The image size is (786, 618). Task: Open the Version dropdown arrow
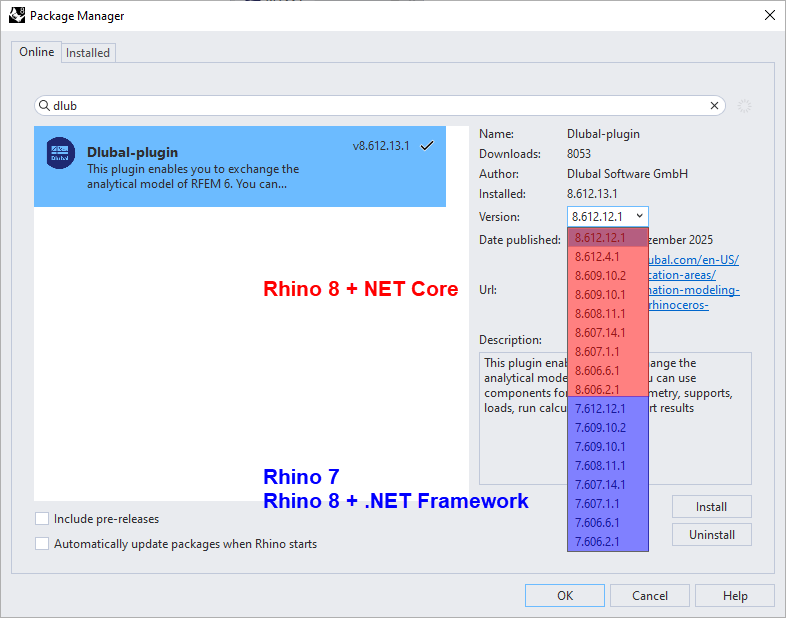click(x=640, y=216)
